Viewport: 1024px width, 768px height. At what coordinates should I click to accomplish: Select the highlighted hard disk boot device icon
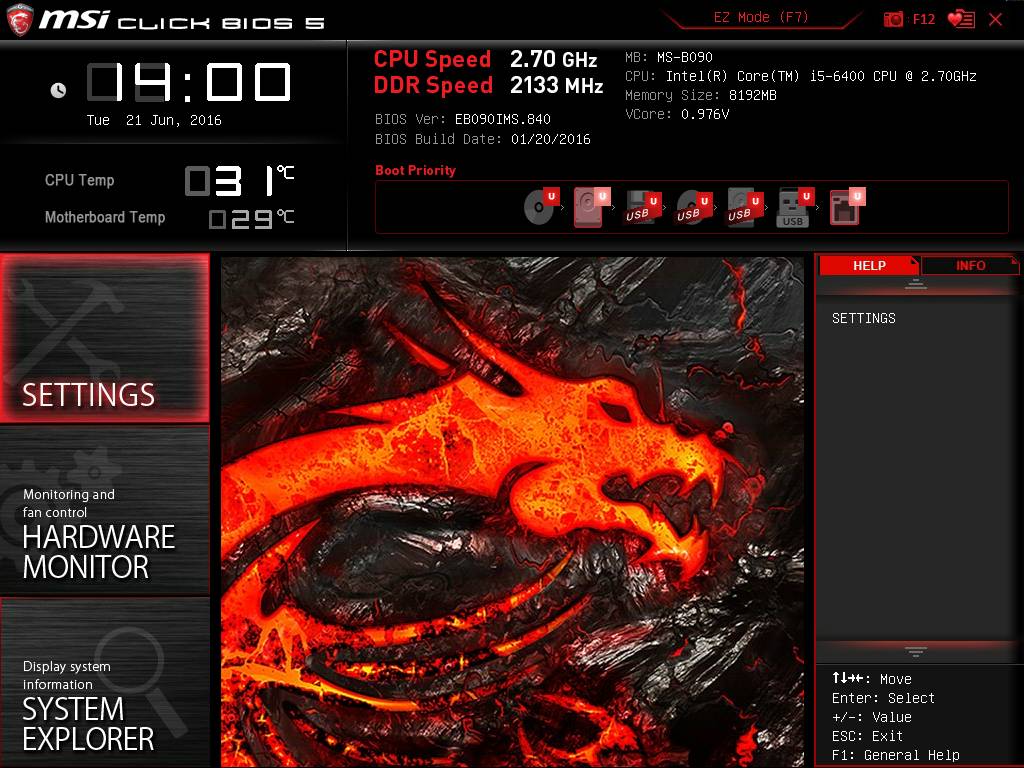point(592,207)
